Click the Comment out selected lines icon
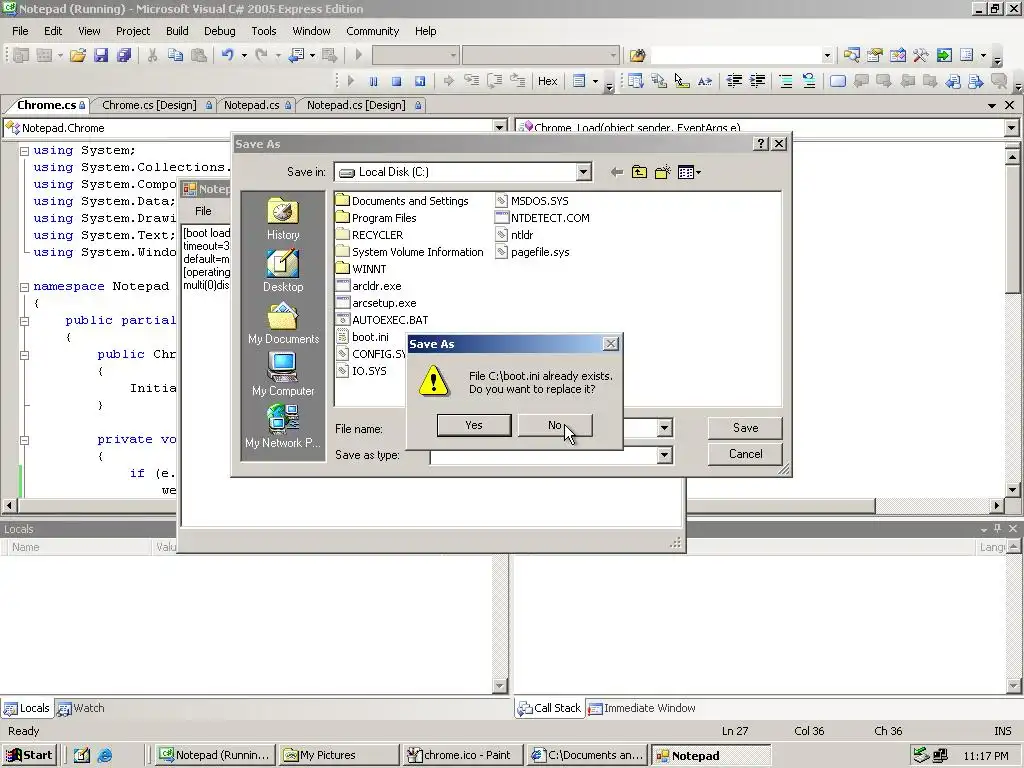 coord(786,81)
